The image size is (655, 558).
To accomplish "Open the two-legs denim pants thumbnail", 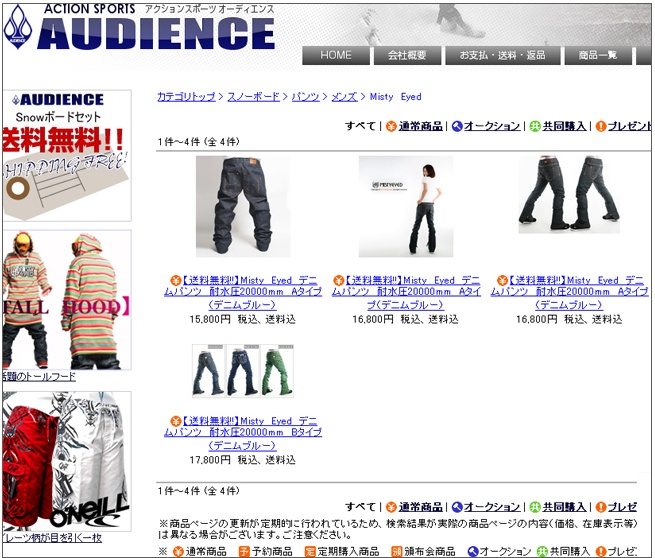I will tap(569, 195).
